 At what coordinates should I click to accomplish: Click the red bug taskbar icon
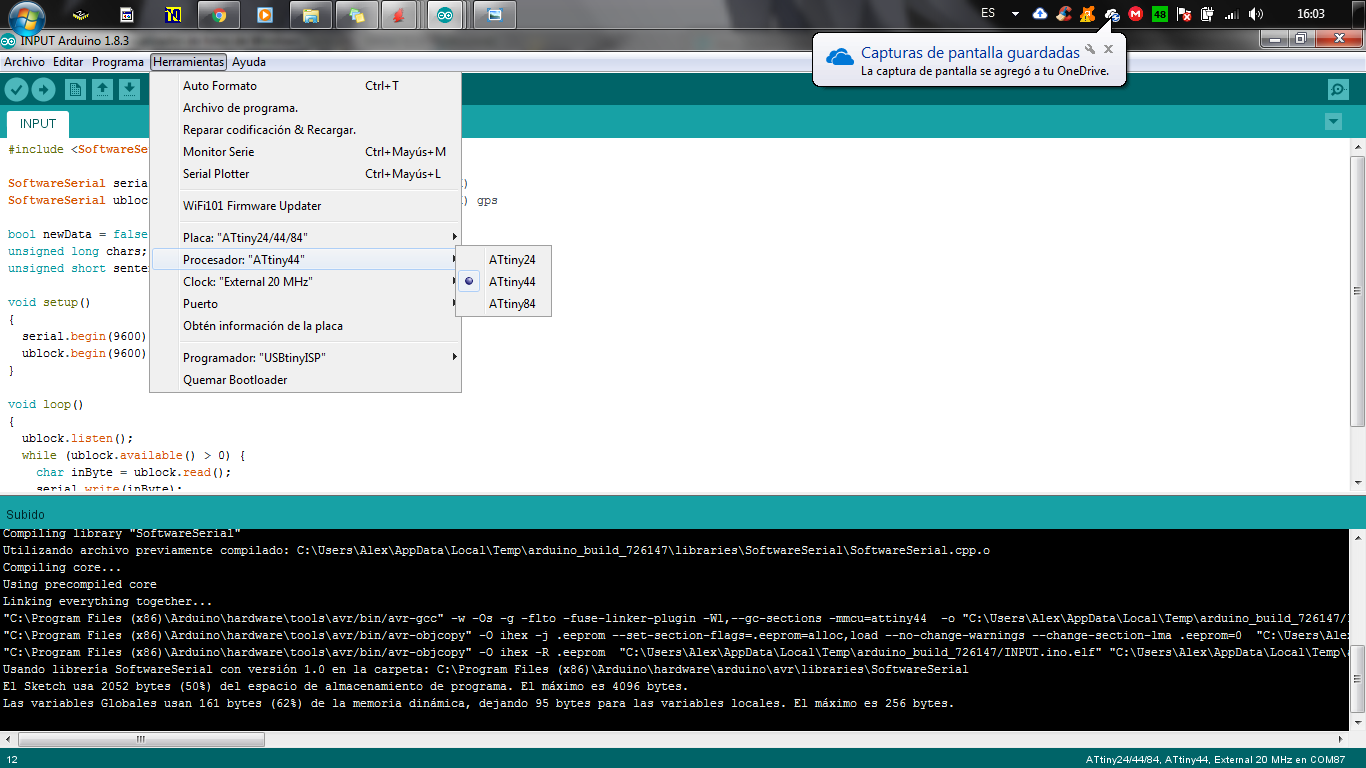(397, 15)
